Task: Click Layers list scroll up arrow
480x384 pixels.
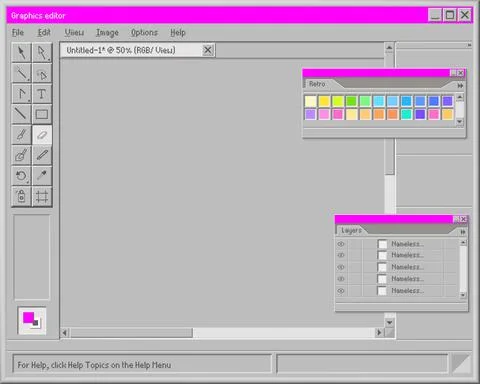Action: tap(463, 242)
